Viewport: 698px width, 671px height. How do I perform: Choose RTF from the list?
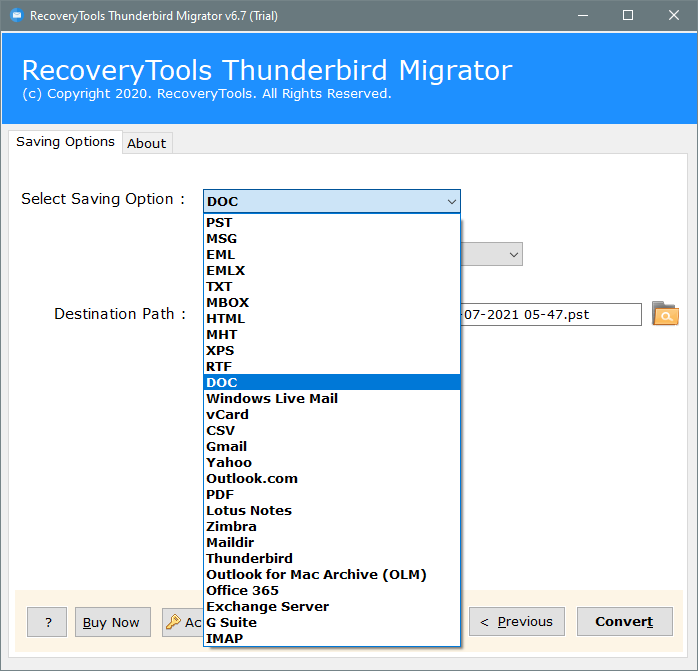point(332,366)
